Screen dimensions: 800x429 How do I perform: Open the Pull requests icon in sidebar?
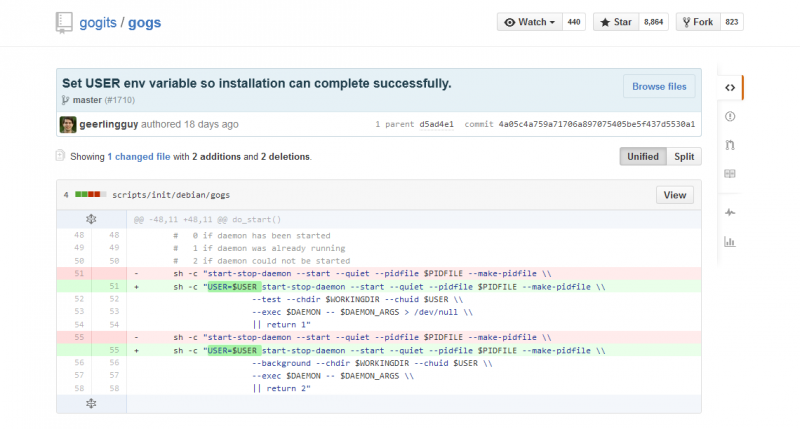pyautogui.click(x=729, y=145)
